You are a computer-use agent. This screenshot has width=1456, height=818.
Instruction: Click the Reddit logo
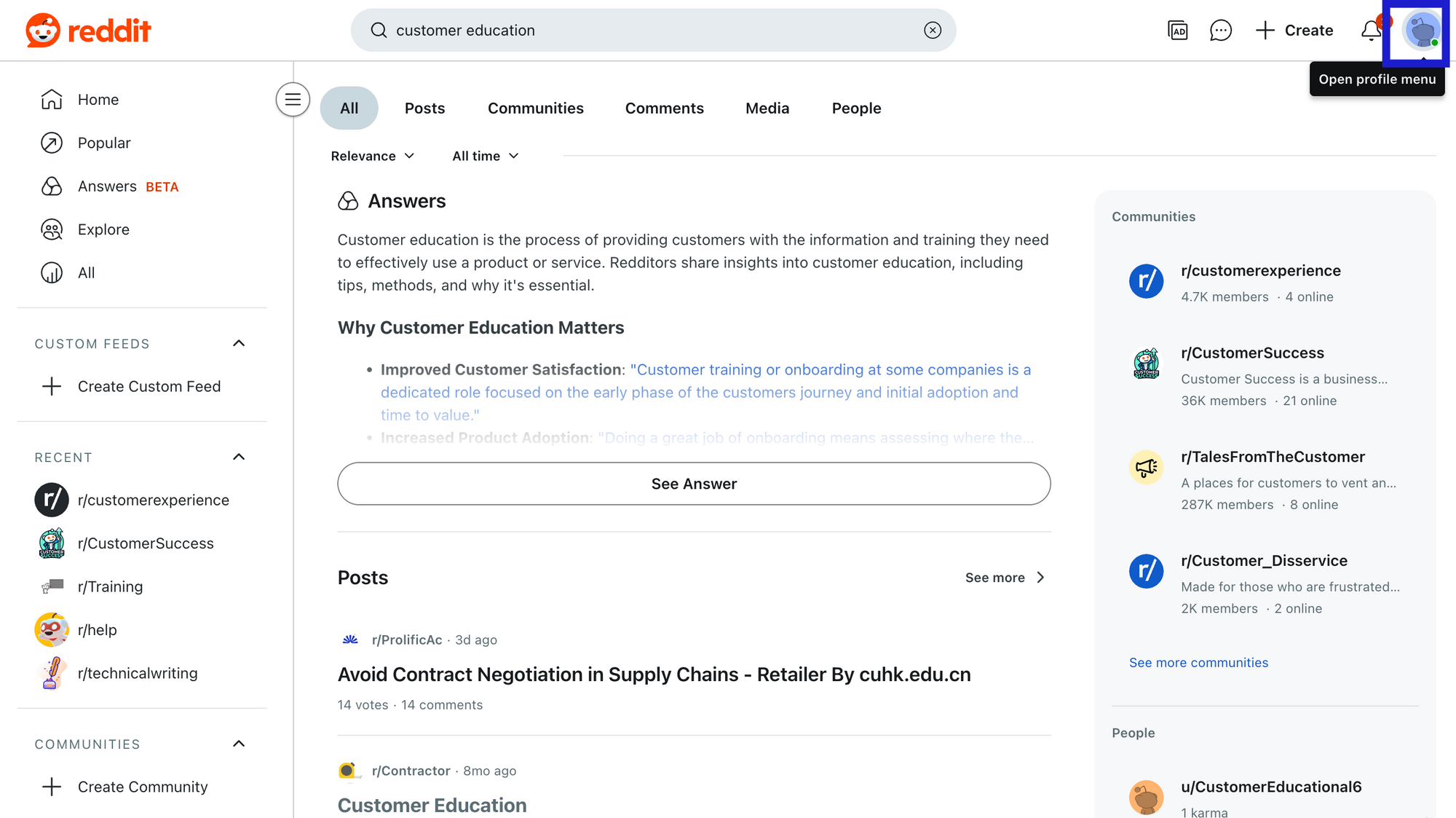coord(88,31)
